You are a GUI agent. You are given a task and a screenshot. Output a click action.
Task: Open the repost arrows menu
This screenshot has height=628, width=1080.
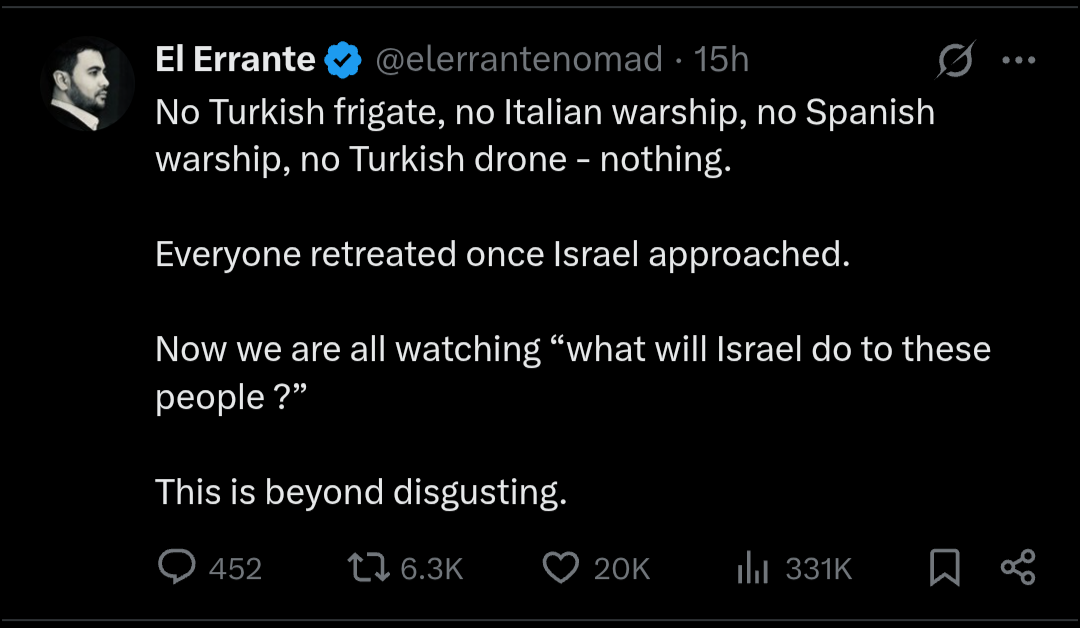click(367, 568)
